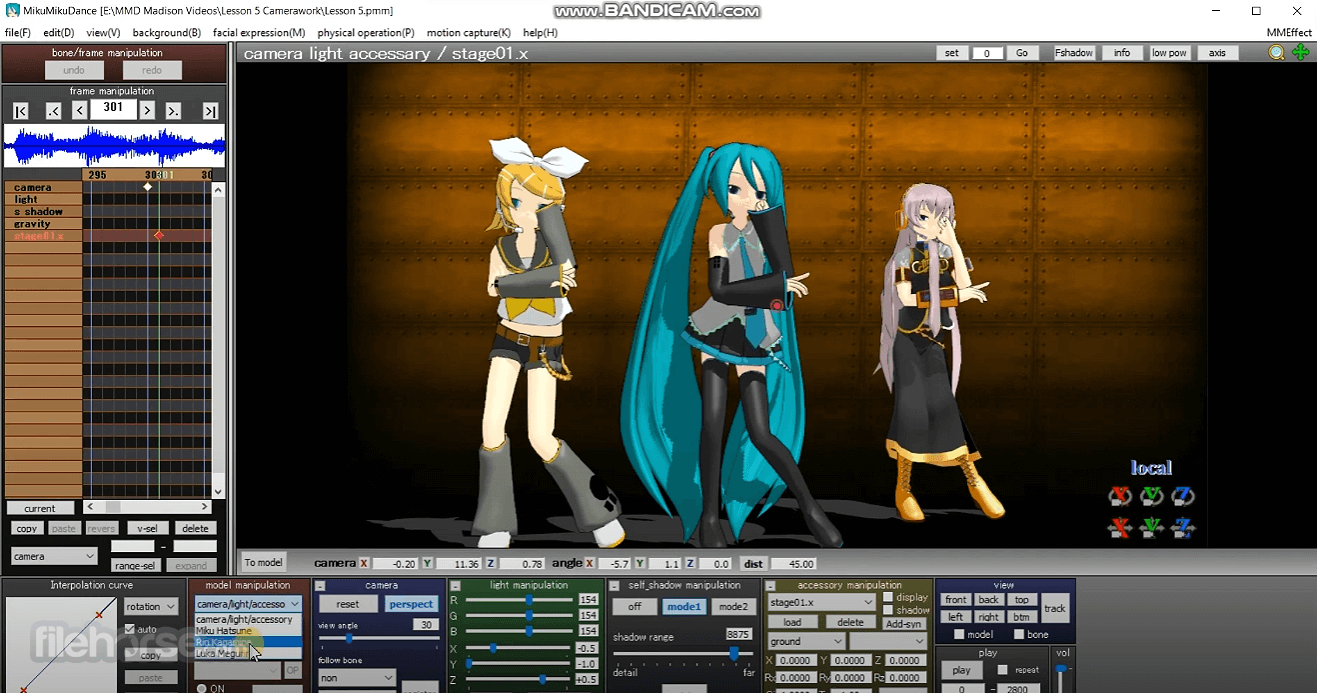Open the edit(D) menu
The image size is (1317, 693).
click(59, 33)
